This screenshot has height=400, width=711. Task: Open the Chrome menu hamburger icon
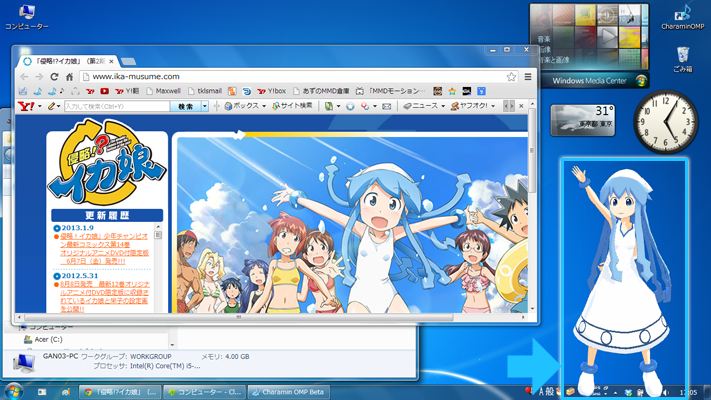pyautogui.click(x=528, y=77)
